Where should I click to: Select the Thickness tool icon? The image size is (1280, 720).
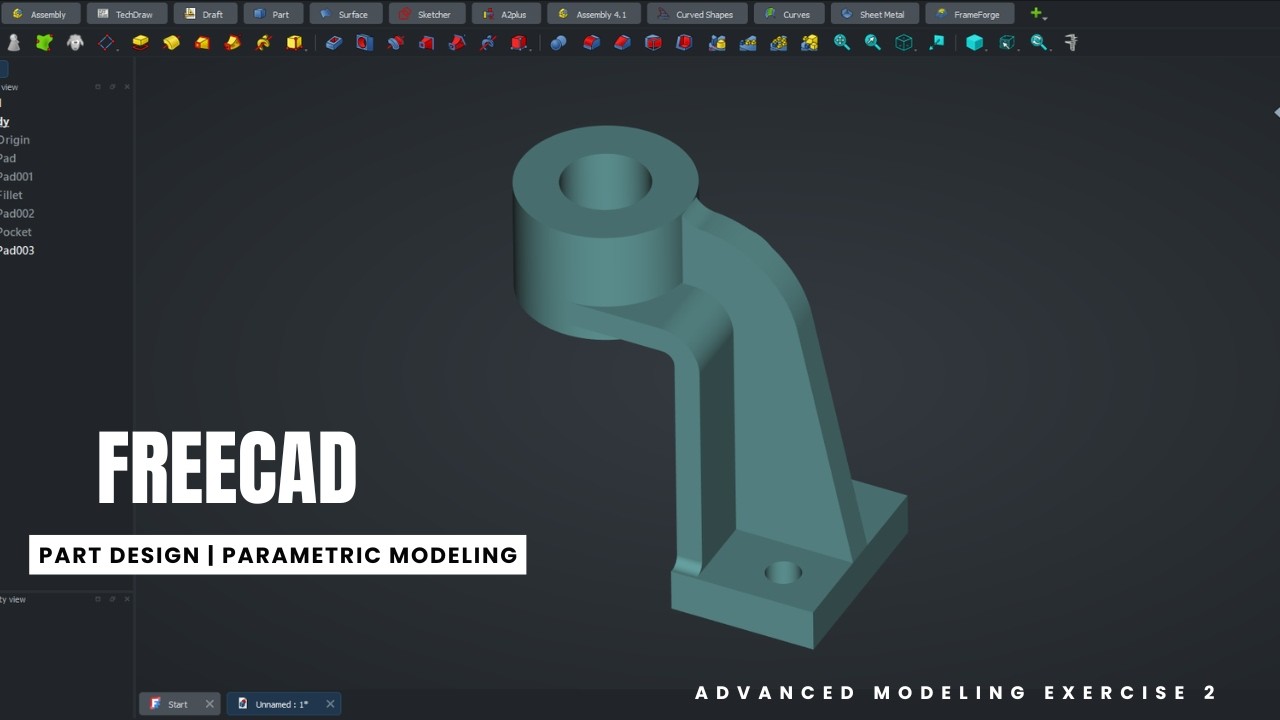click(x=684, y=42)
